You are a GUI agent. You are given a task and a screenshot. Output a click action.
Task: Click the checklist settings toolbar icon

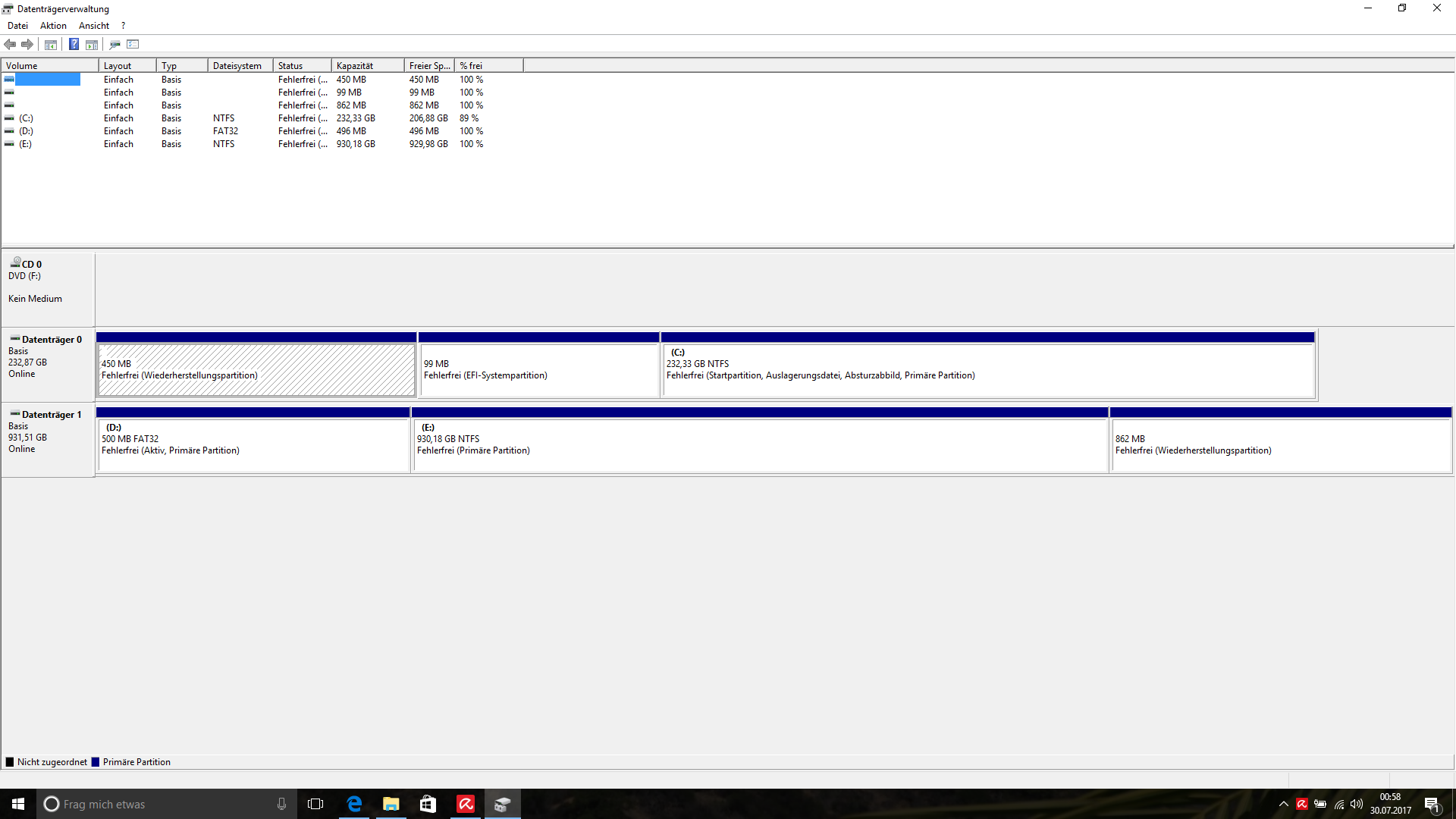(x=133, y=44)
